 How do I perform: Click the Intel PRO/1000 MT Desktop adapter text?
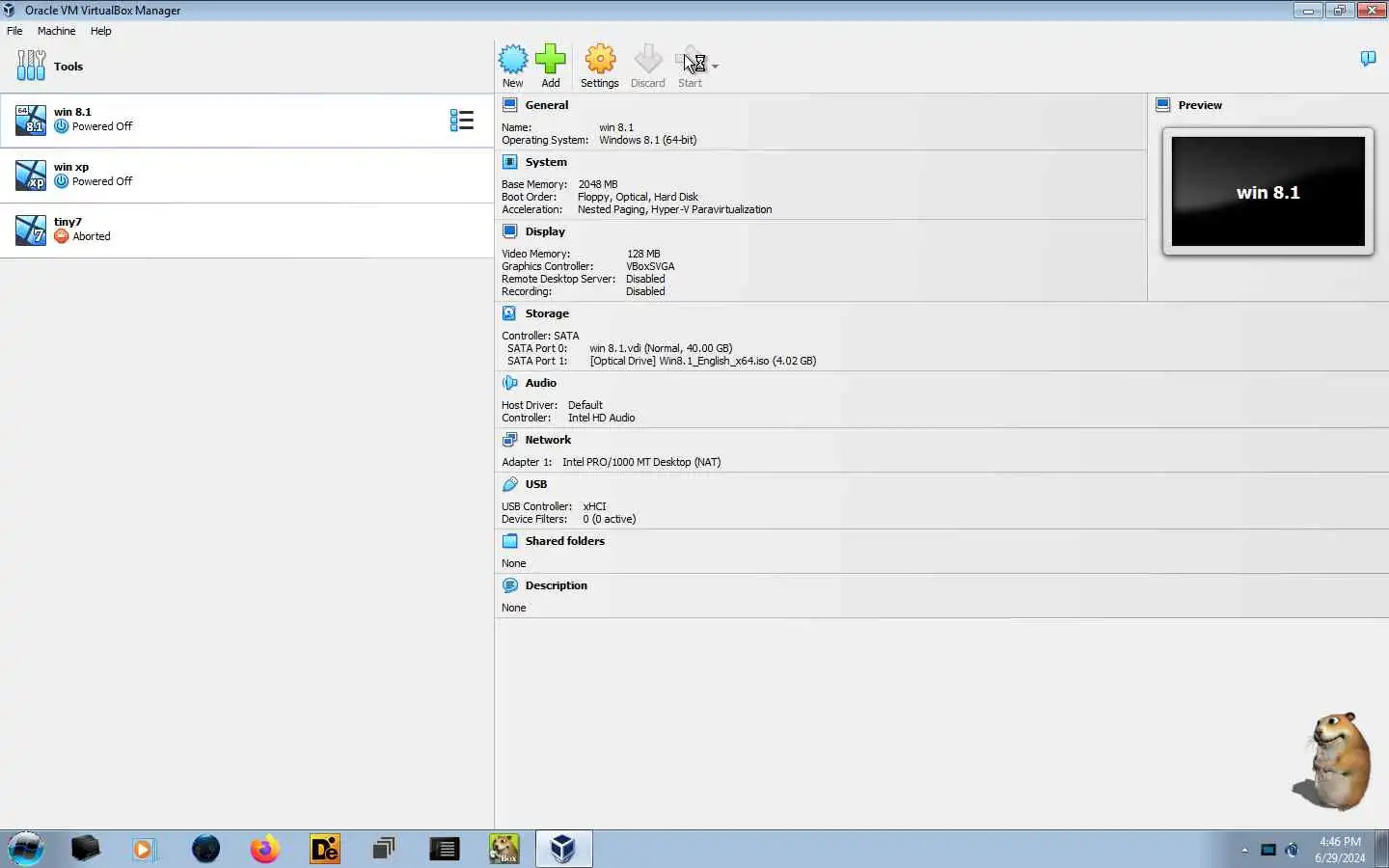[x=641, y=462]
